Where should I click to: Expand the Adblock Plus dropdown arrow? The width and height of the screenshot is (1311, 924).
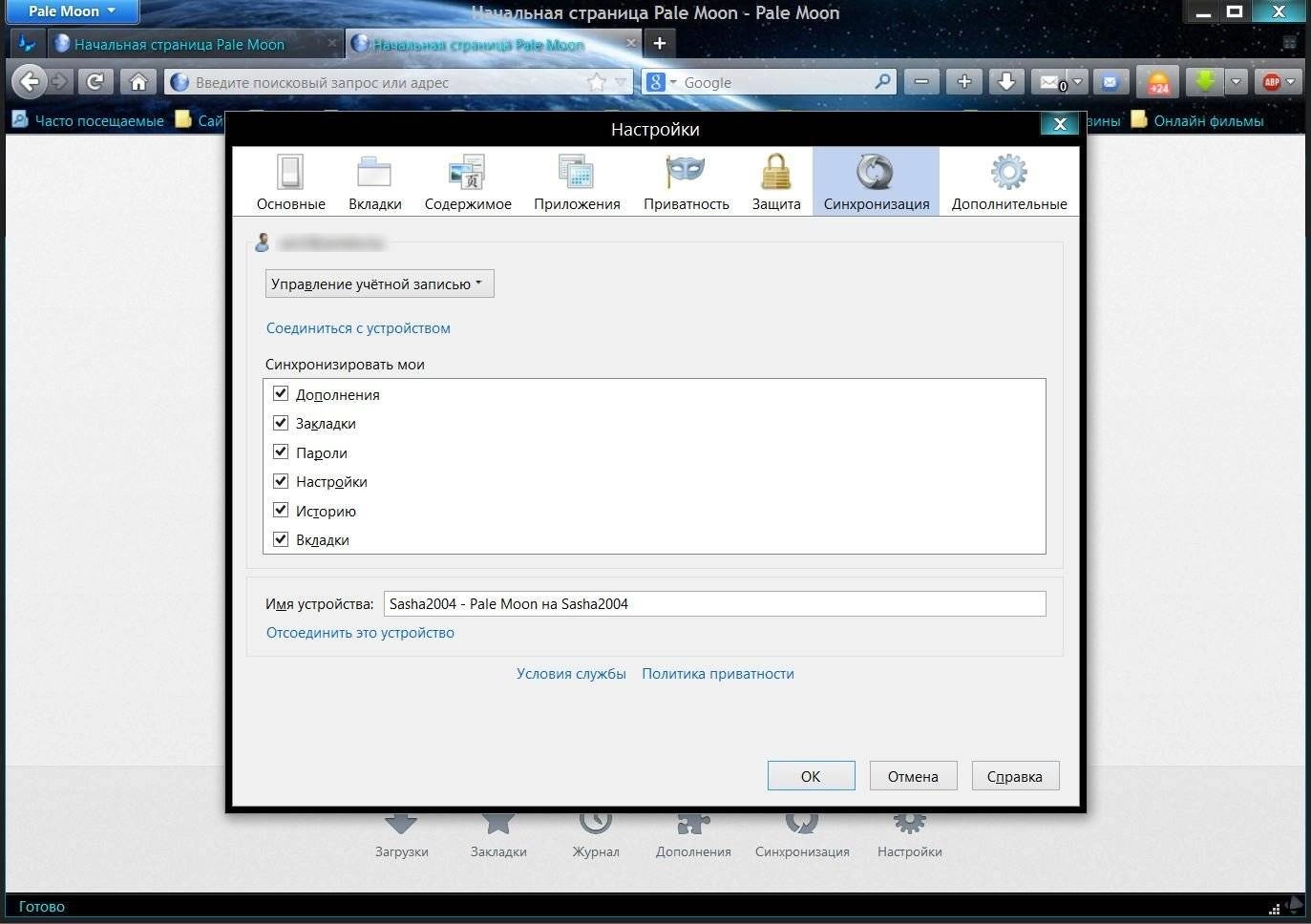(x=1292, y=82)
